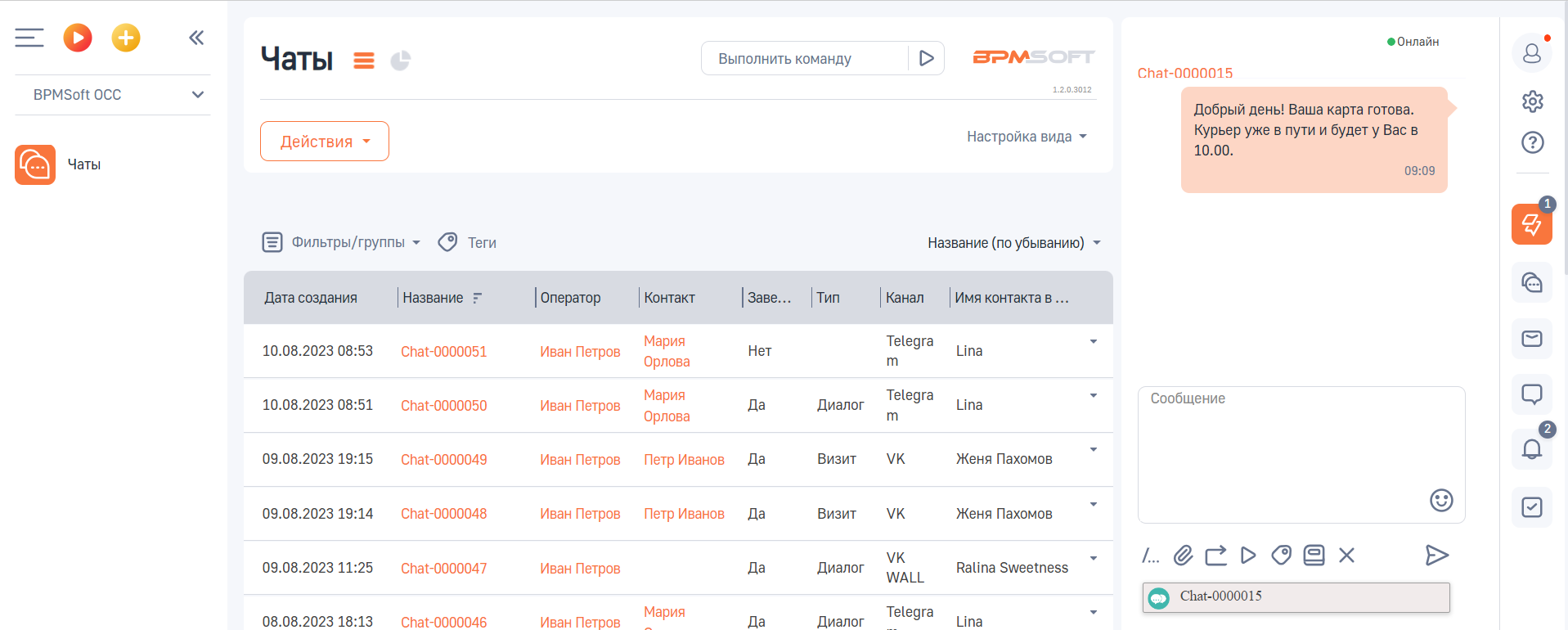Image resolution: width=1568 pixels, height=630 pixels.
Task: Run command with the play arrow button
Action: pos(927,59)
